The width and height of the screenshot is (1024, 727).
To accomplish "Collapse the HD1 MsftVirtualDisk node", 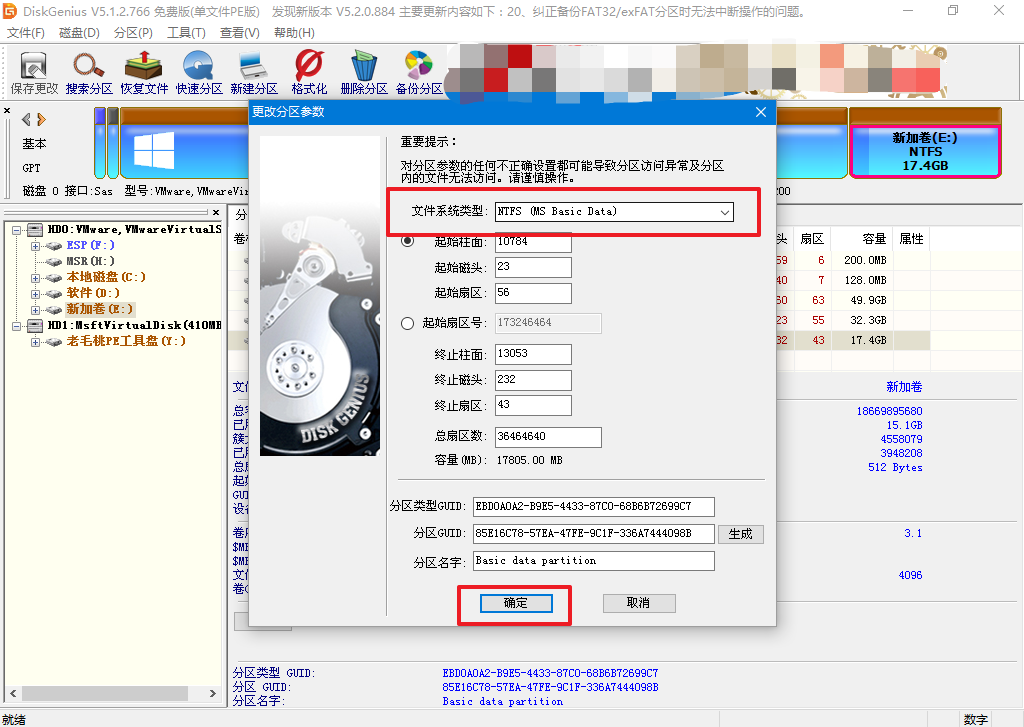I will pos(17,326).
